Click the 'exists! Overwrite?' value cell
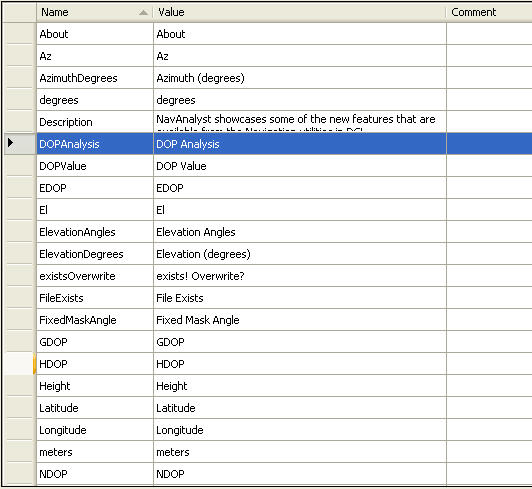Image resolution: width=532 pixels, height=489 pixels. point(300,276)
